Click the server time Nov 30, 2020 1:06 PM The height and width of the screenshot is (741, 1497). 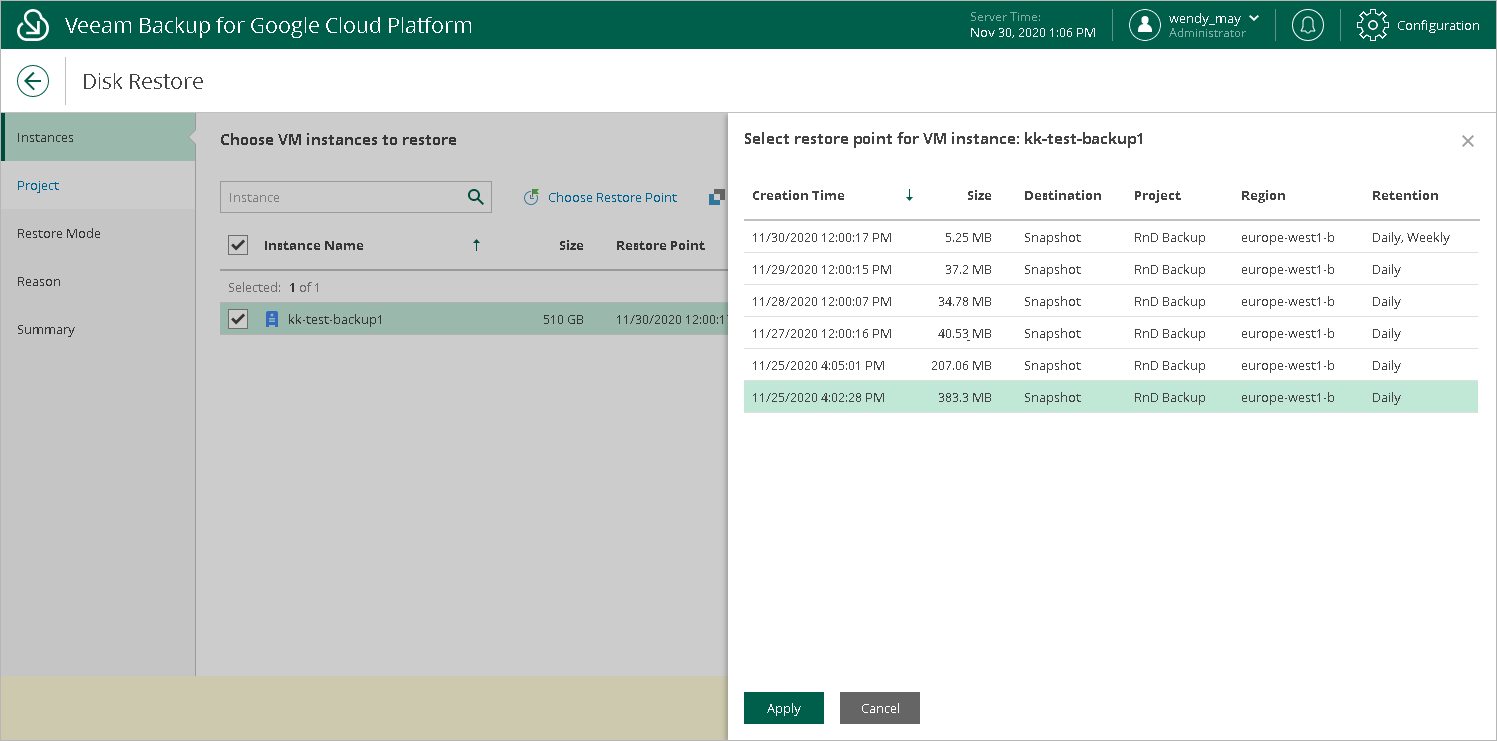(x=1033, y=33)
